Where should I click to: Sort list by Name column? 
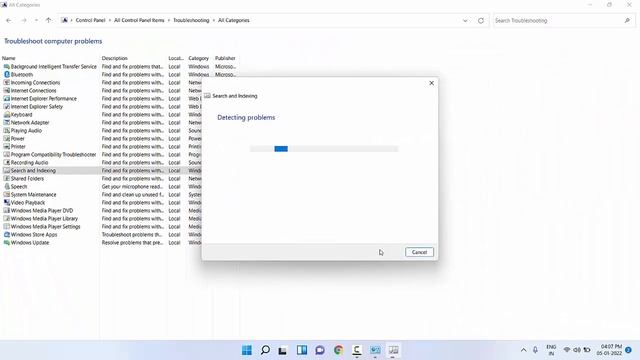point(9,58)
